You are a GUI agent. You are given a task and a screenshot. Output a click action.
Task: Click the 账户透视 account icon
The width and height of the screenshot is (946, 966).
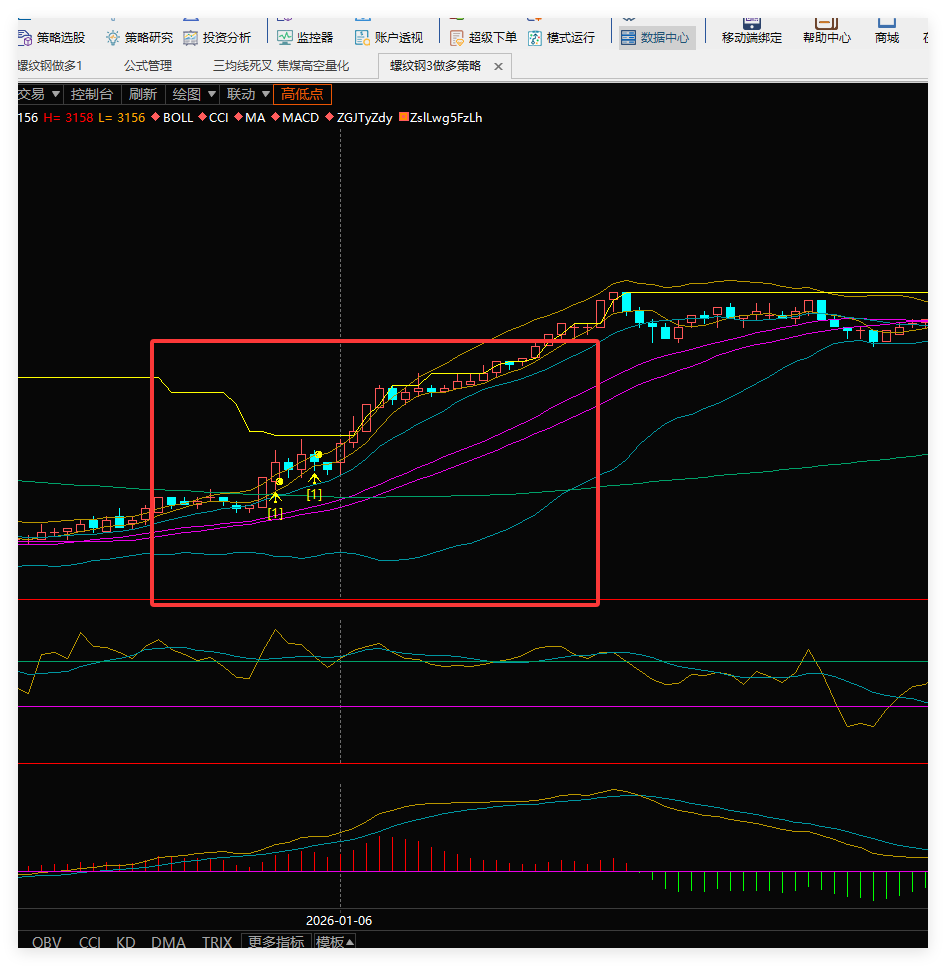[x=362, y=38]
